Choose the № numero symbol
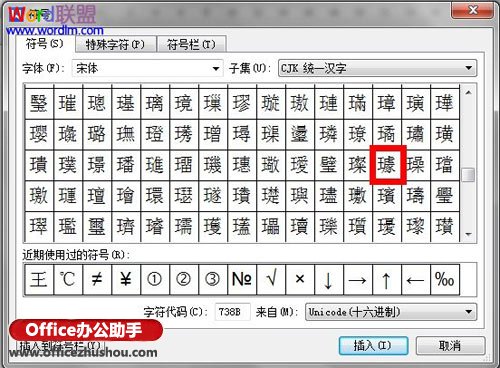 tap(242, 279)
